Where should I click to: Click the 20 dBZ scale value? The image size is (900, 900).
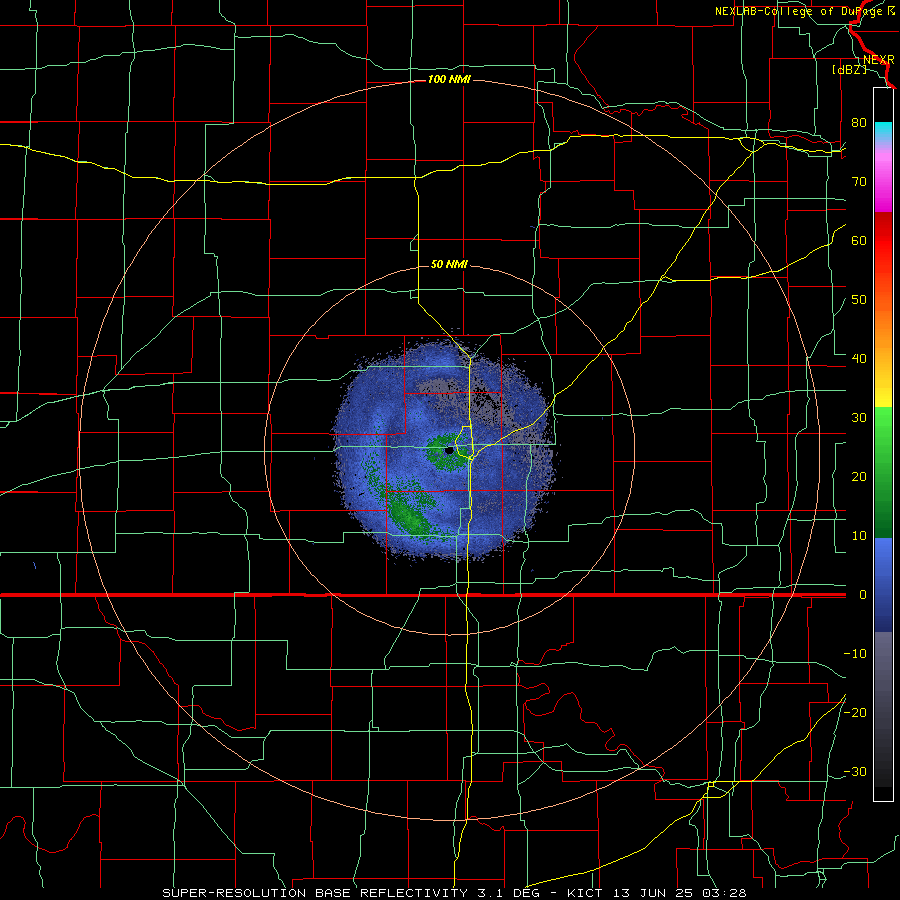coord(859,476)
